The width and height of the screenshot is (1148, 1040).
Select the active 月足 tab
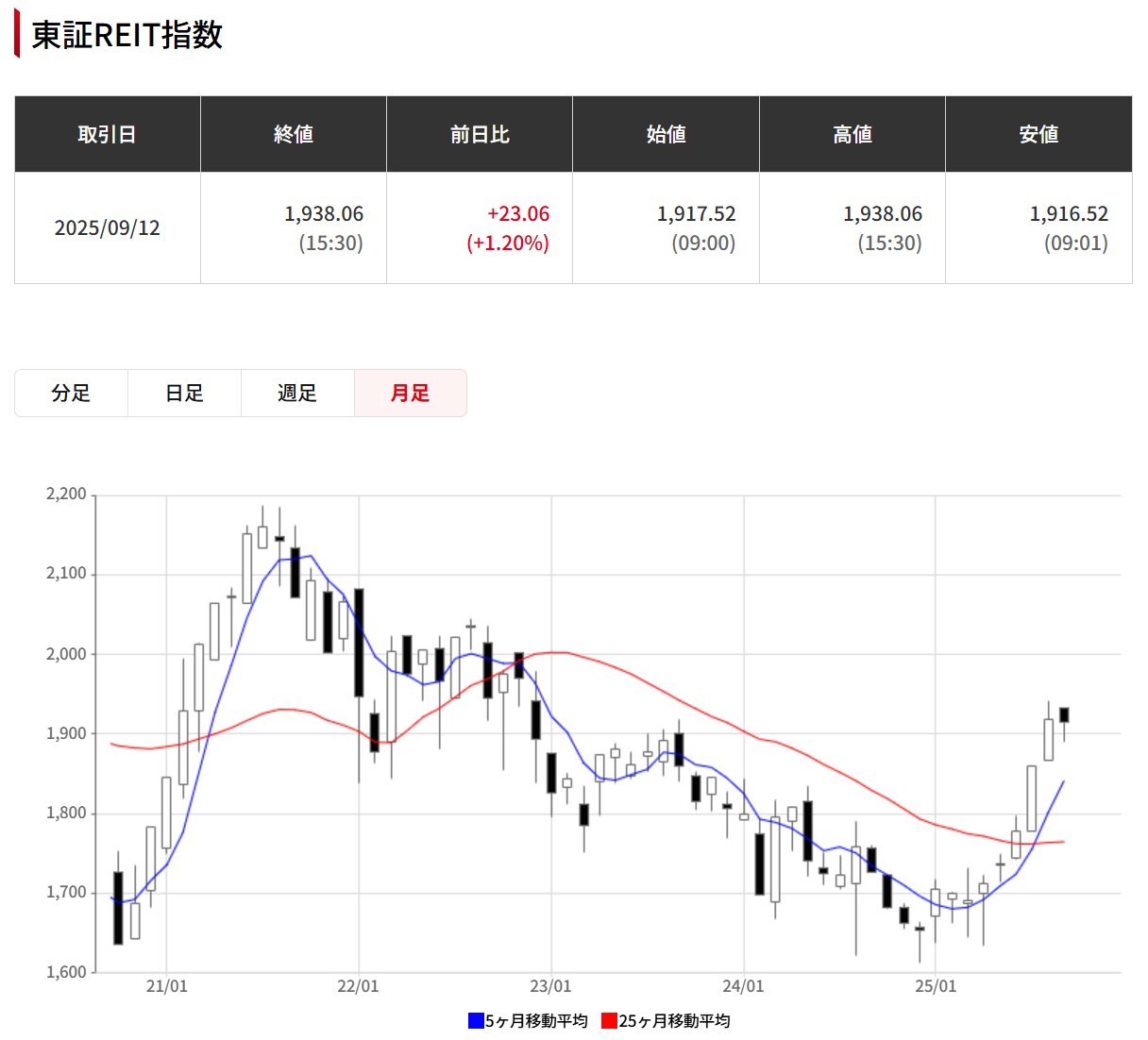pyautogui.click(x=410, y=393)
